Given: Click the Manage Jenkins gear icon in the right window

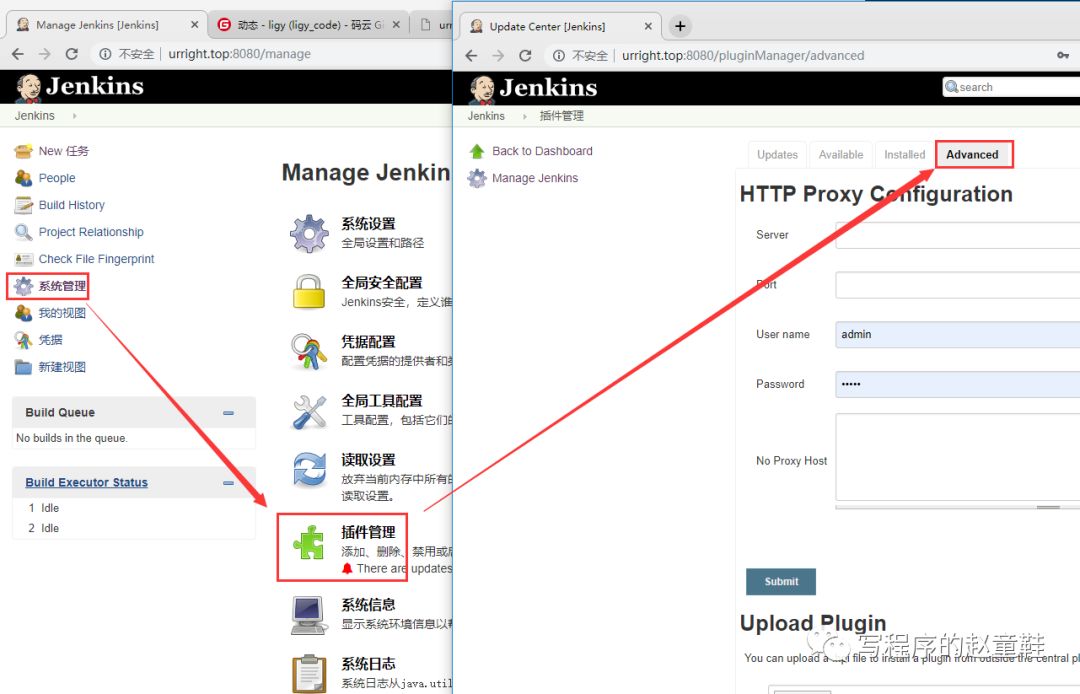Looking at the screenshot, I should pos(477,178).
